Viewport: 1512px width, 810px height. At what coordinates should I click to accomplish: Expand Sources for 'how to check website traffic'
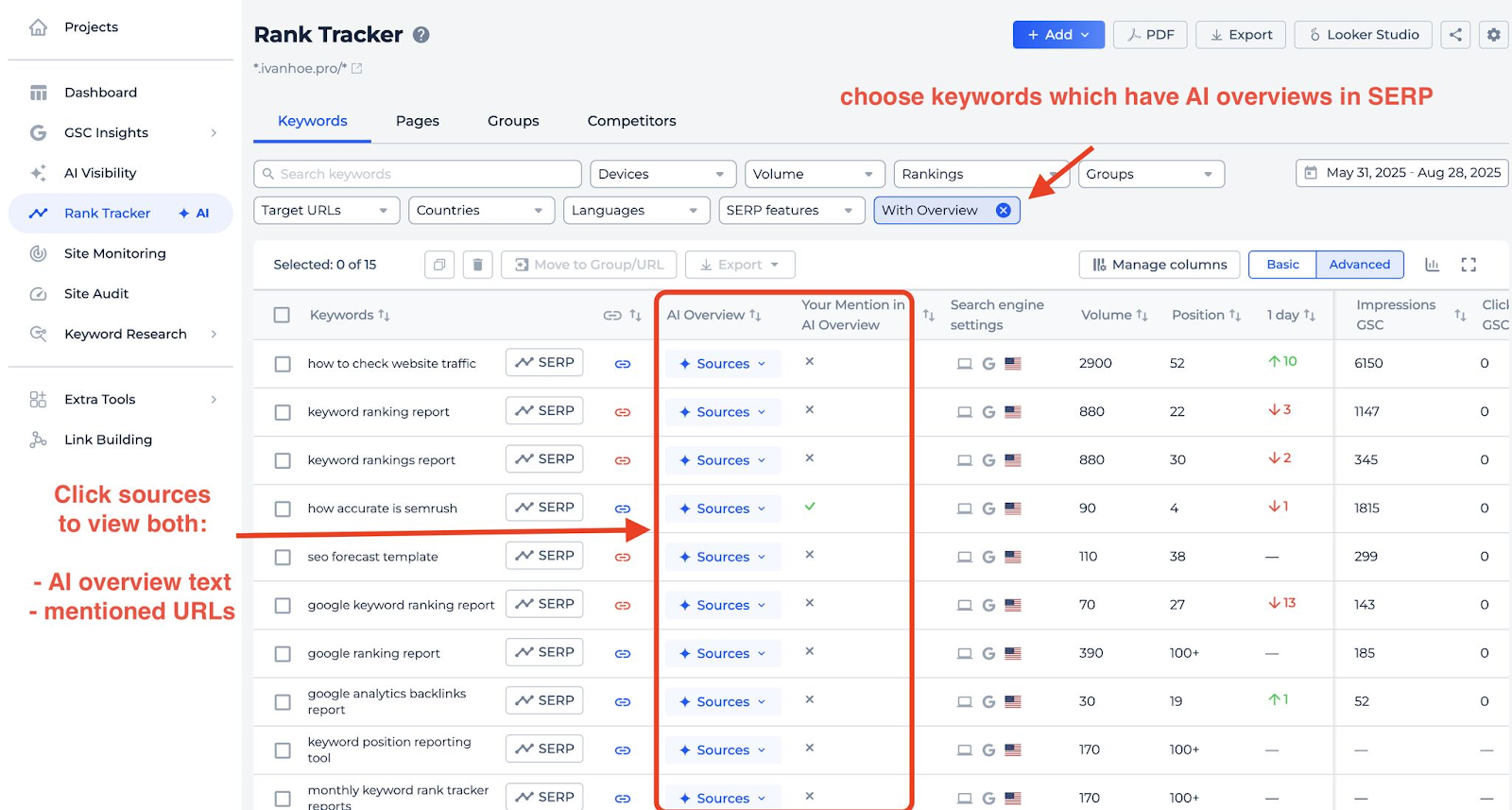722,364
